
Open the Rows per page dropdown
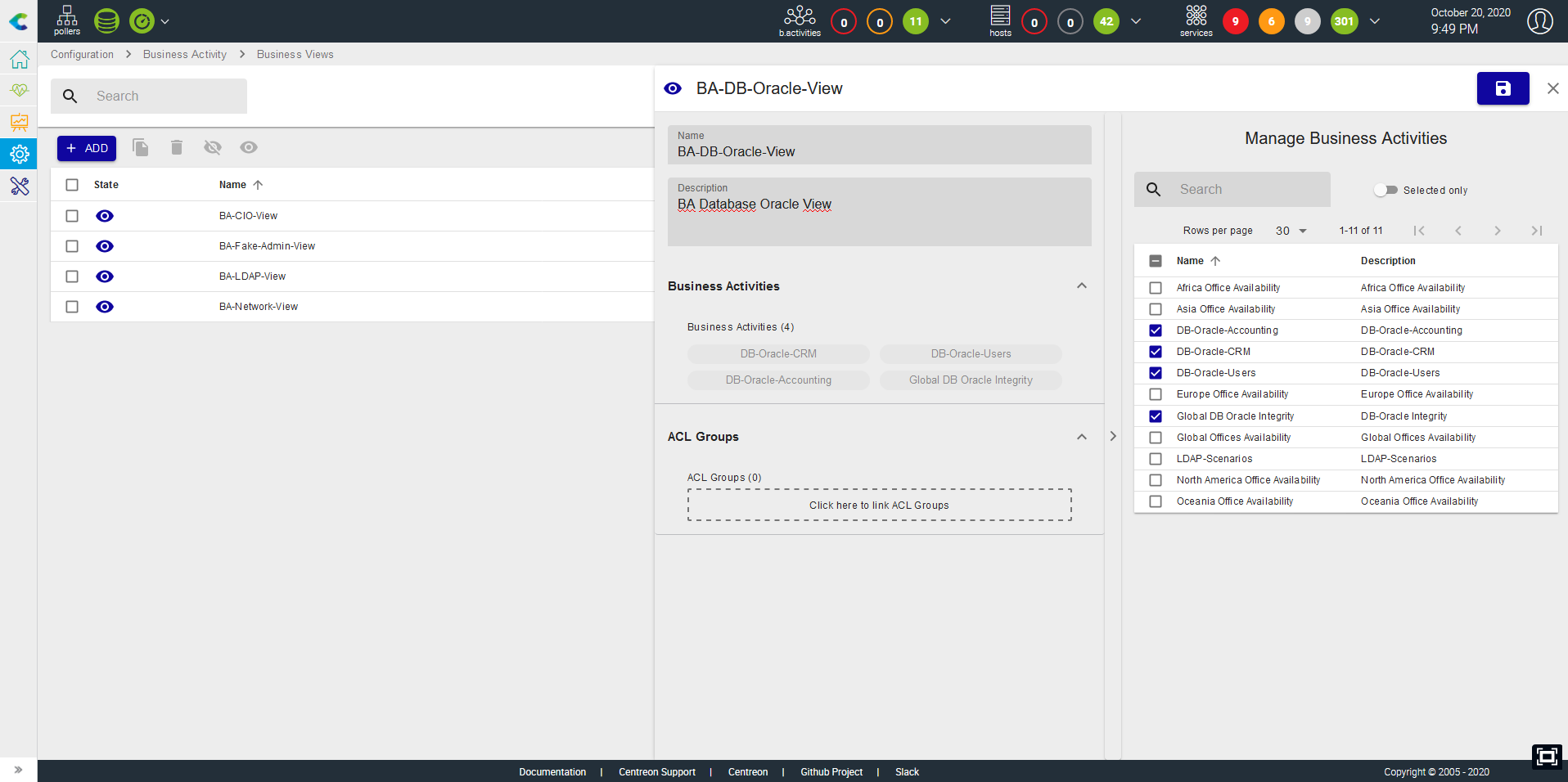click(1291, 231)
